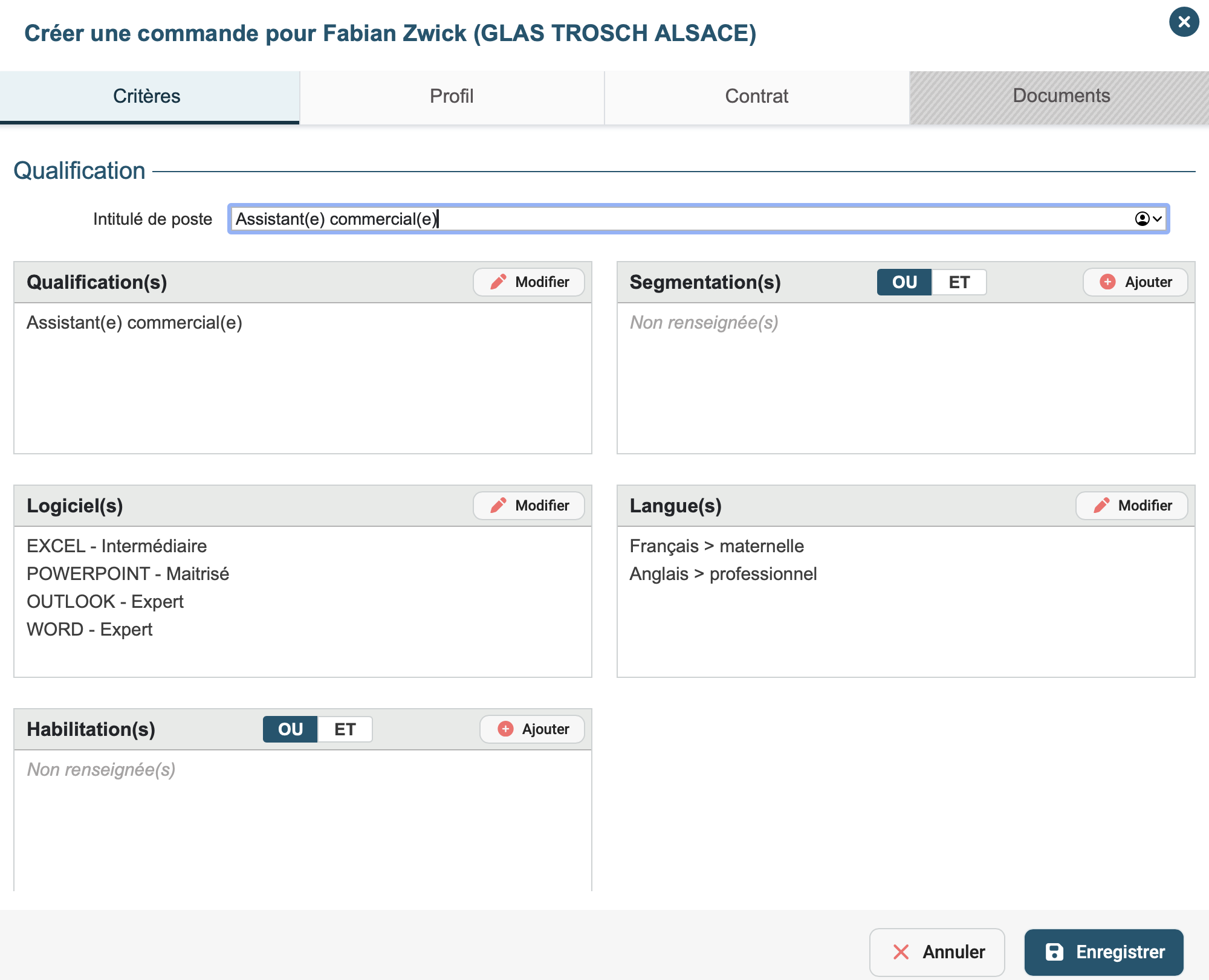This screenshot has height=980, width=1209.
Task: Open the Documents tab
Action: tap(1061, 97)
